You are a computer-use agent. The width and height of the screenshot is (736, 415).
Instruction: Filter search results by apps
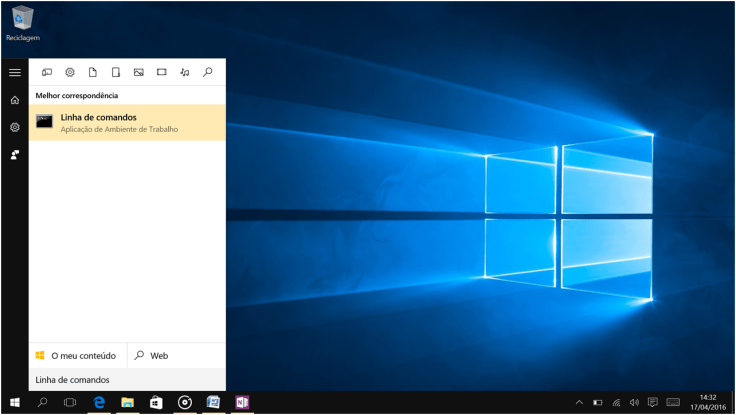(47, 72)
